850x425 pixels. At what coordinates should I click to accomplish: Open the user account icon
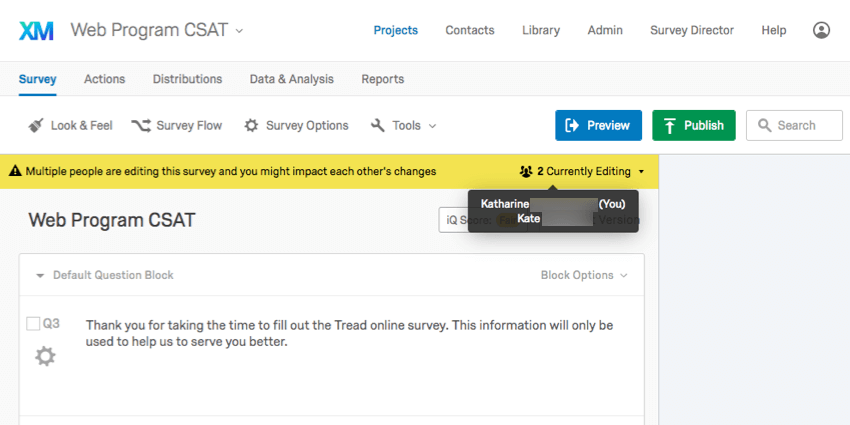pos(821,30)
